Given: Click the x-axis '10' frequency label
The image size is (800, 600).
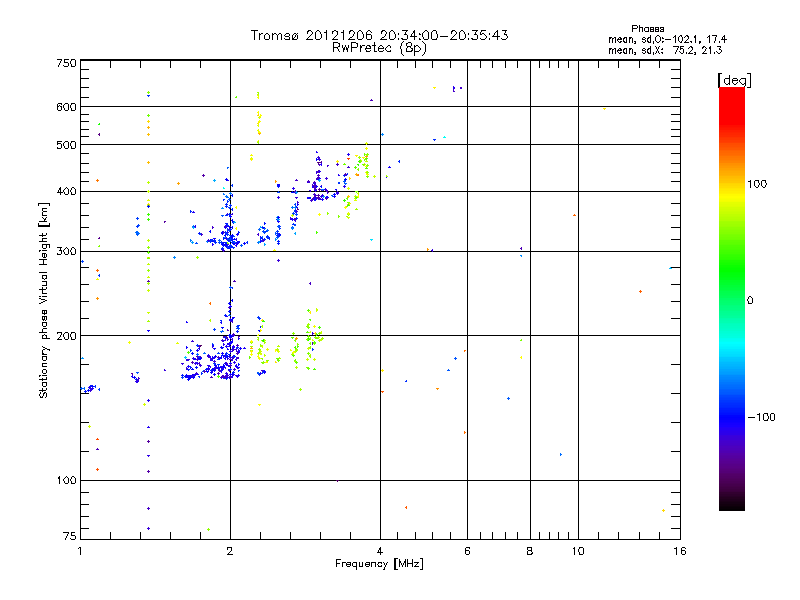Looking at the screenshot, I should click(578, 551).
